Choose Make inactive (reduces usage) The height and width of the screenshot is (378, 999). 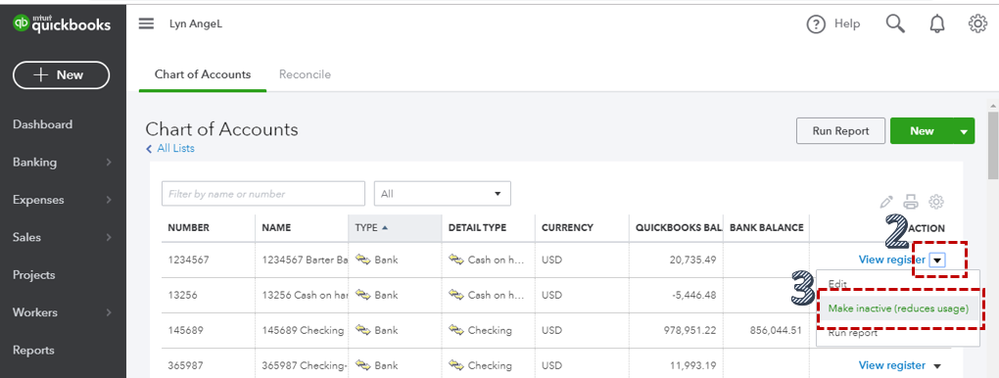click(x=897, y=309)
